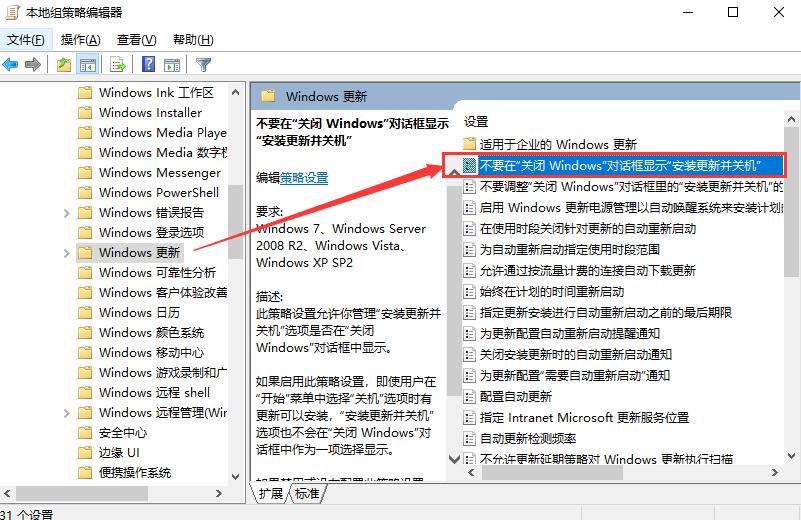Click the Up one level folder icon
801x520 pixels.
(64, 65)
